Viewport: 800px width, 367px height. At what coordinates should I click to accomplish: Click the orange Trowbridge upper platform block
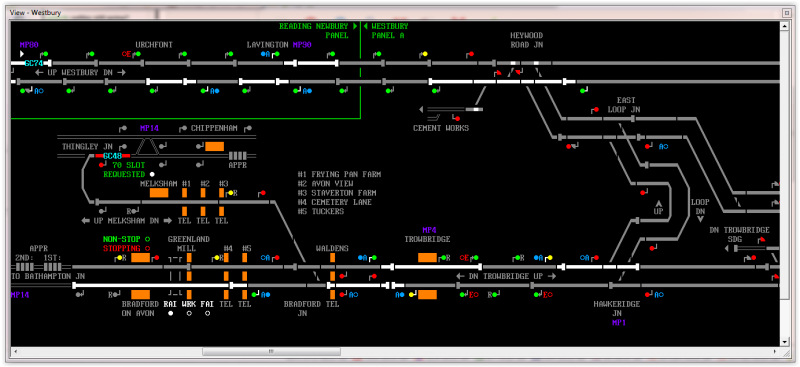coord(428,258)
